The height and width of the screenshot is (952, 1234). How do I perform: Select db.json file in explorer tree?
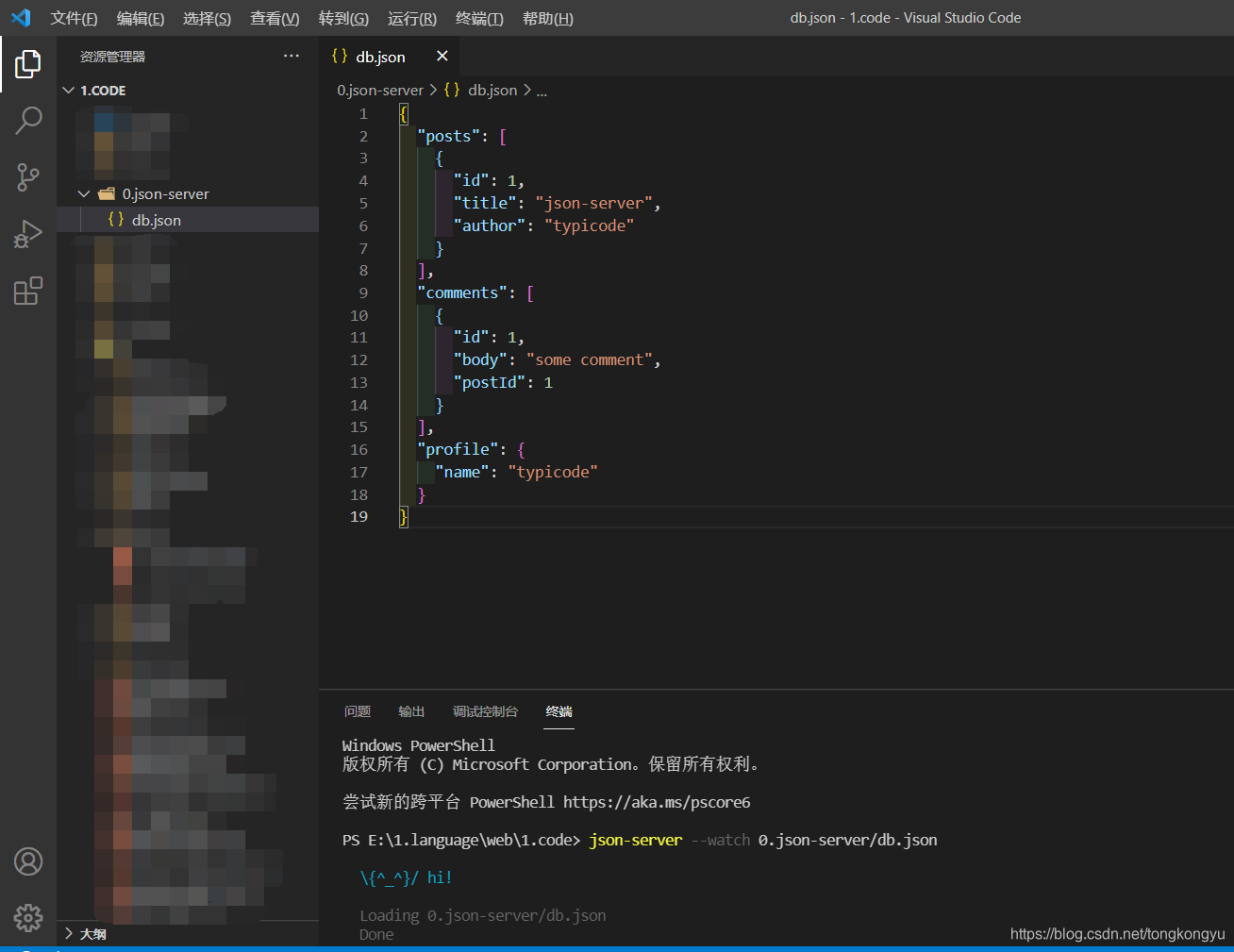(188, 220)
